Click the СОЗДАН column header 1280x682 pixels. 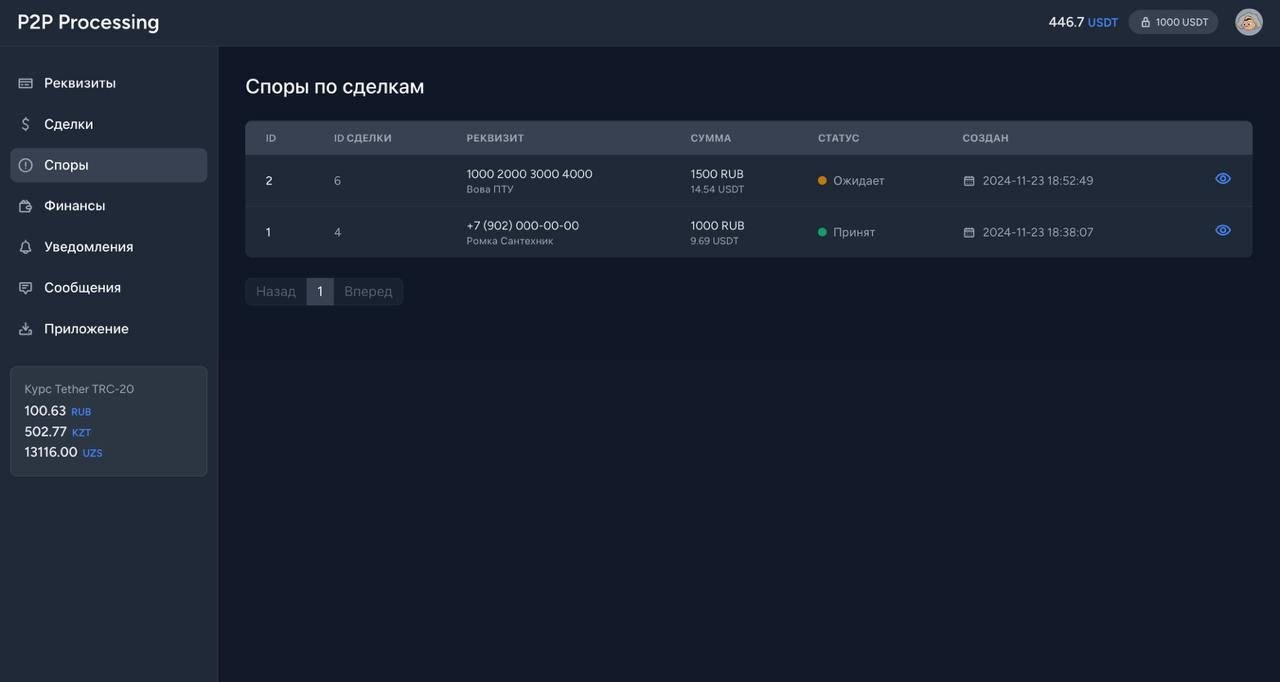986,138
